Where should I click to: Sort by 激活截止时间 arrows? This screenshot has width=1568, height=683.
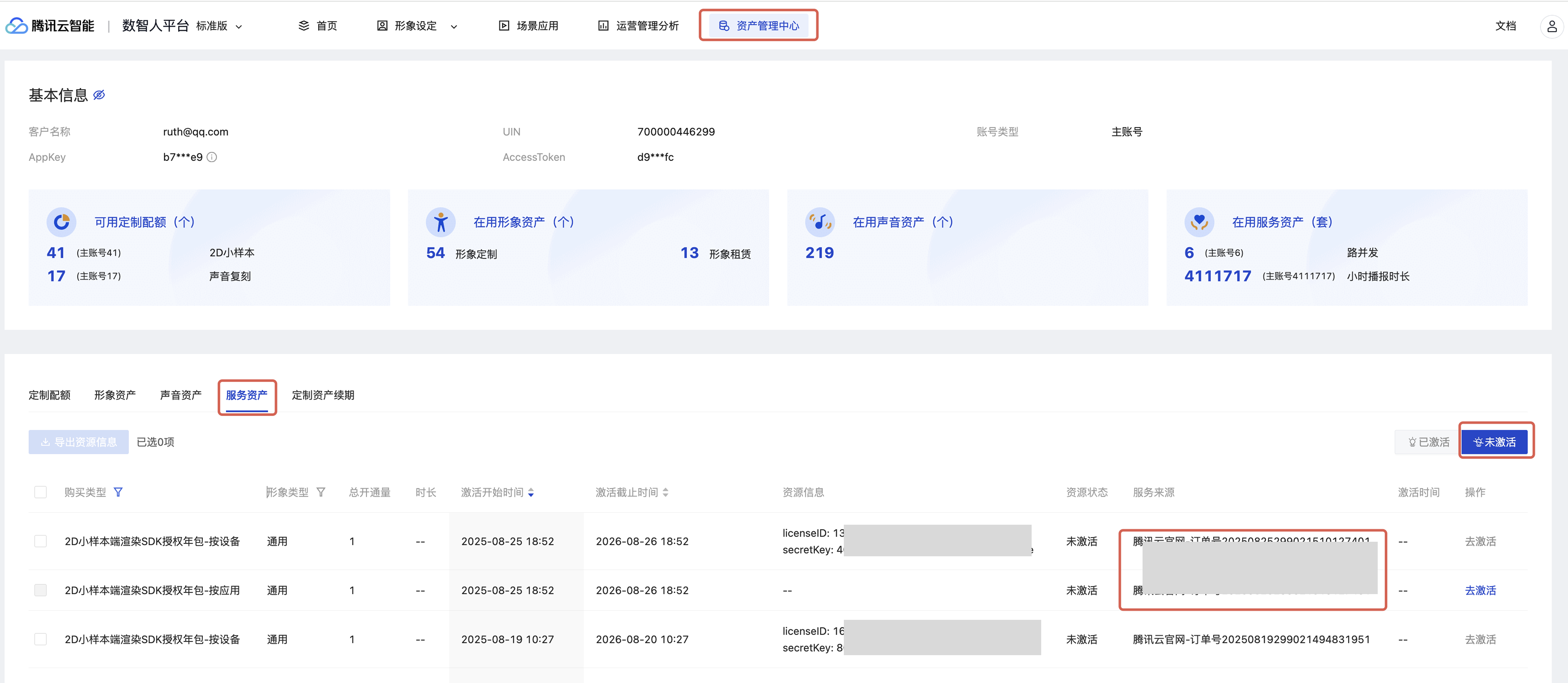pyautogui.click(x=665, y=492)
